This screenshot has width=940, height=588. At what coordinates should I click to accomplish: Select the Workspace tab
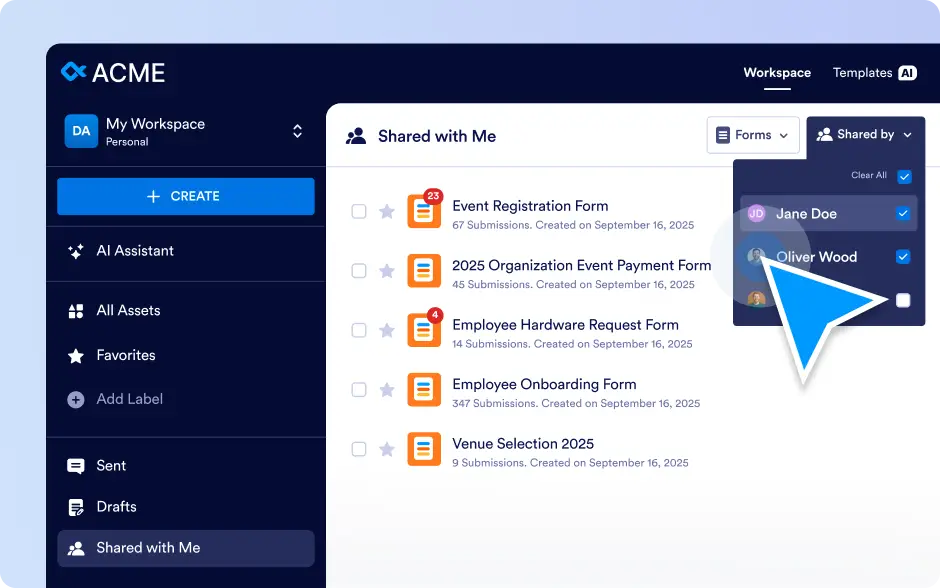777,73
